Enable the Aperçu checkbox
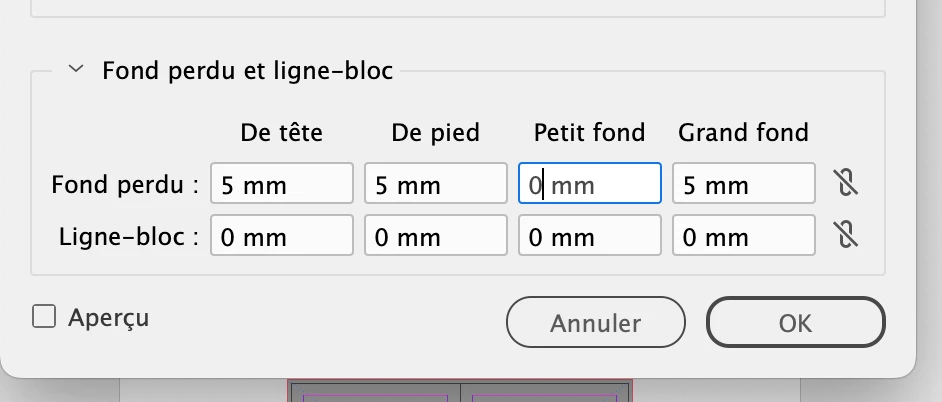Viewport: 942px width, 402px height. pyautogui.click(x=44, y=318)
